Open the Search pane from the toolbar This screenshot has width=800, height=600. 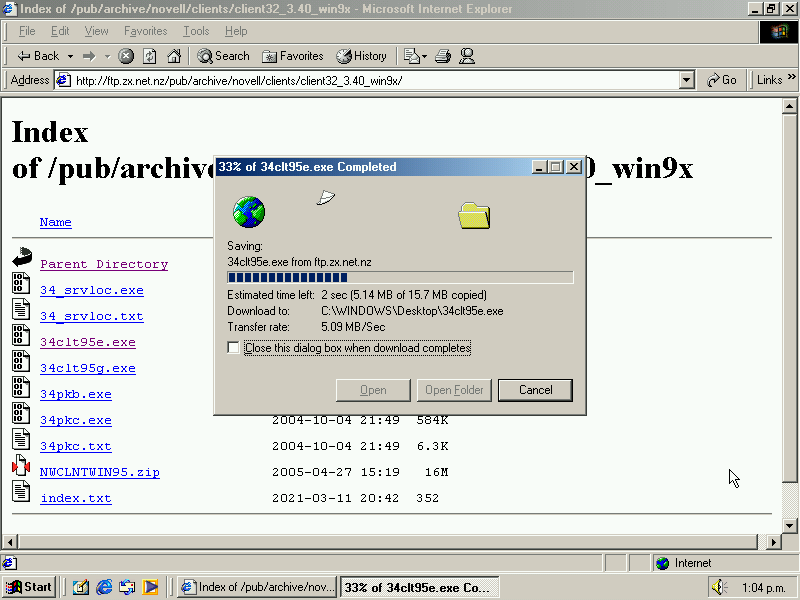coord(223,56)
